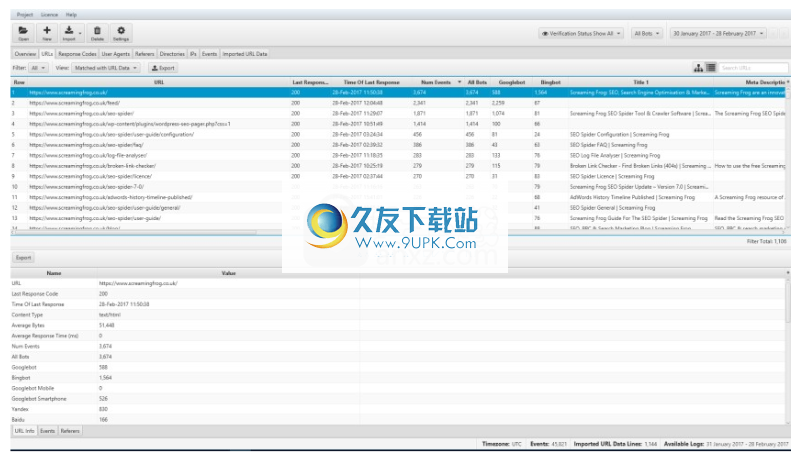Click the Import download icon
The width and height of the screenshot is (791, 453).
click(x=69, y=33)
